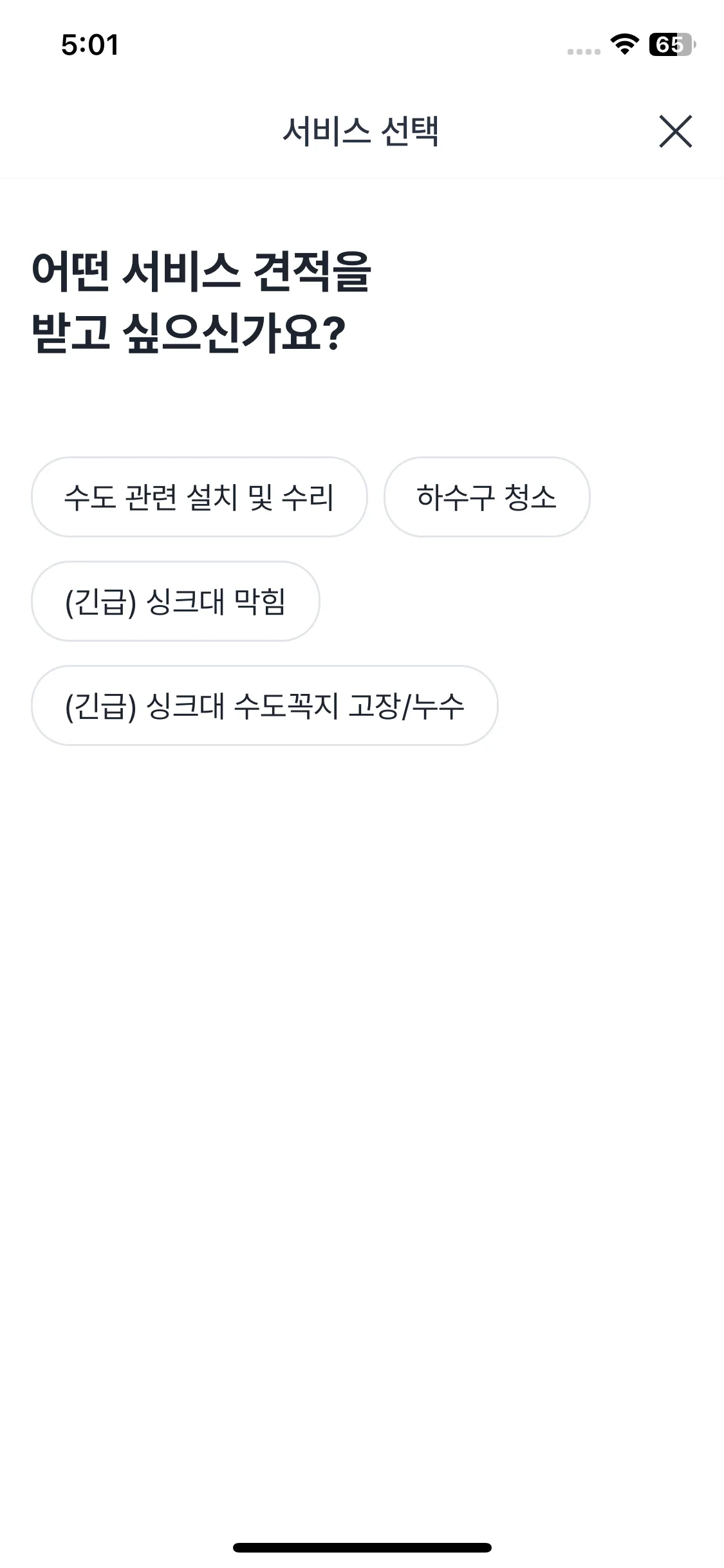Tap the question mark in the heading
The width and height of the screenshot is (724, 1568).
coord(333,334)
